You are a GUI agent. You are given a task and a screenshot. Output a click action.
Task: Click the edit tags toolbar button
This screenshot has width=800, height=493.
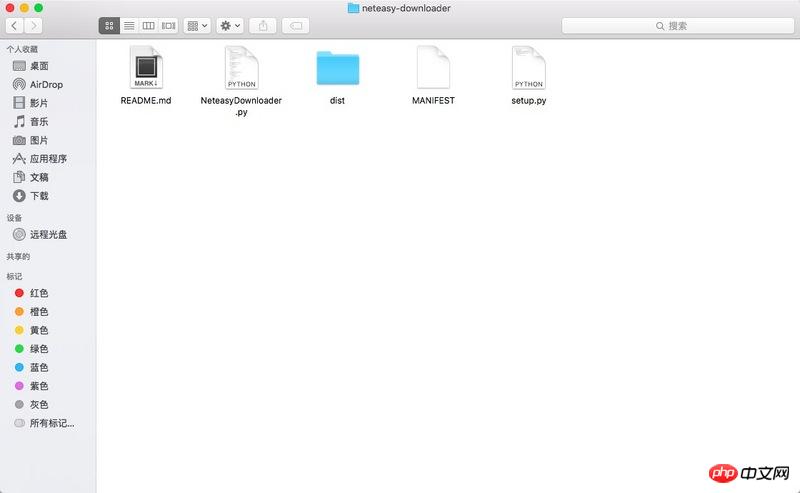click(295, 26)
